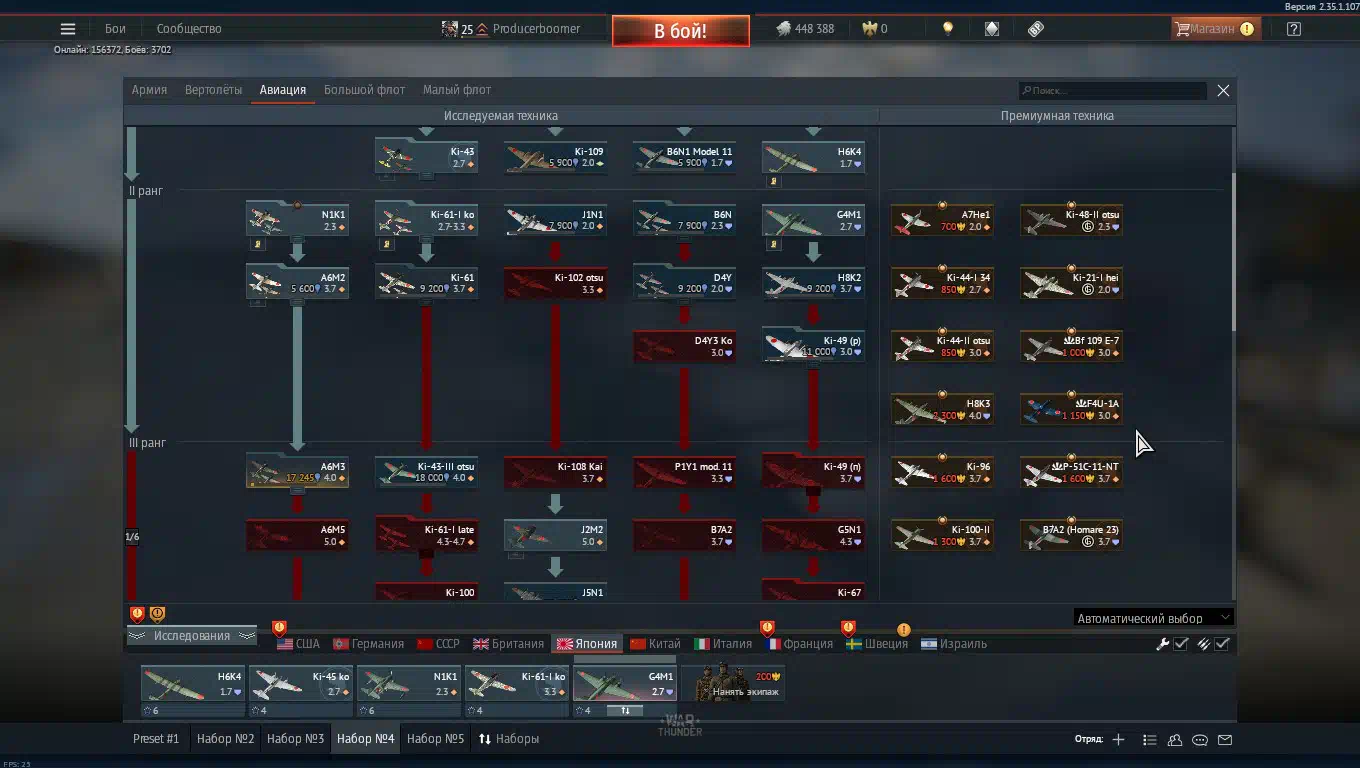Open the chat bubble icon
This screenshot has height=768, width=1360.
click(1200, 740)
